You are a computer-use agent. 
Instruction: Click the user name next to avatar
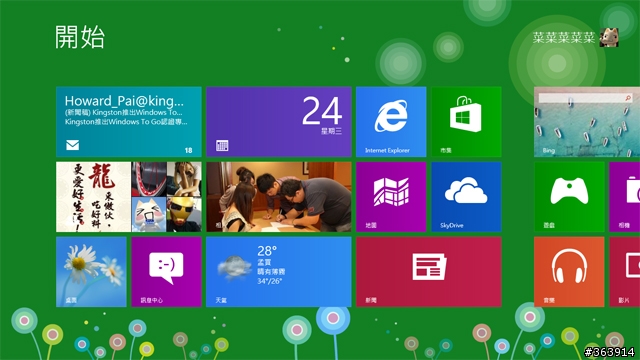(x=564, y=38)
